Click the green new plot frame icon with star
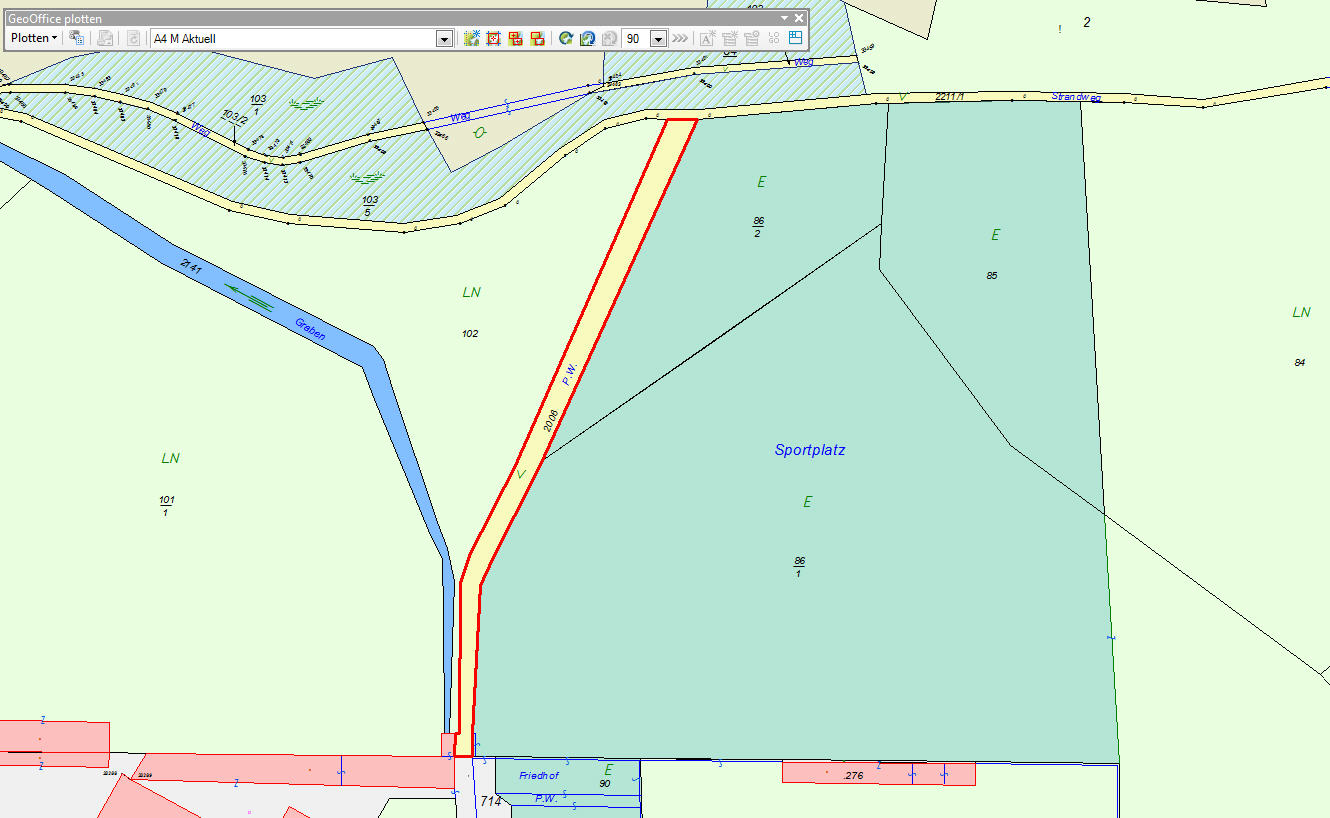This screenshot has width=1330, height=818. tap(472, 38)
